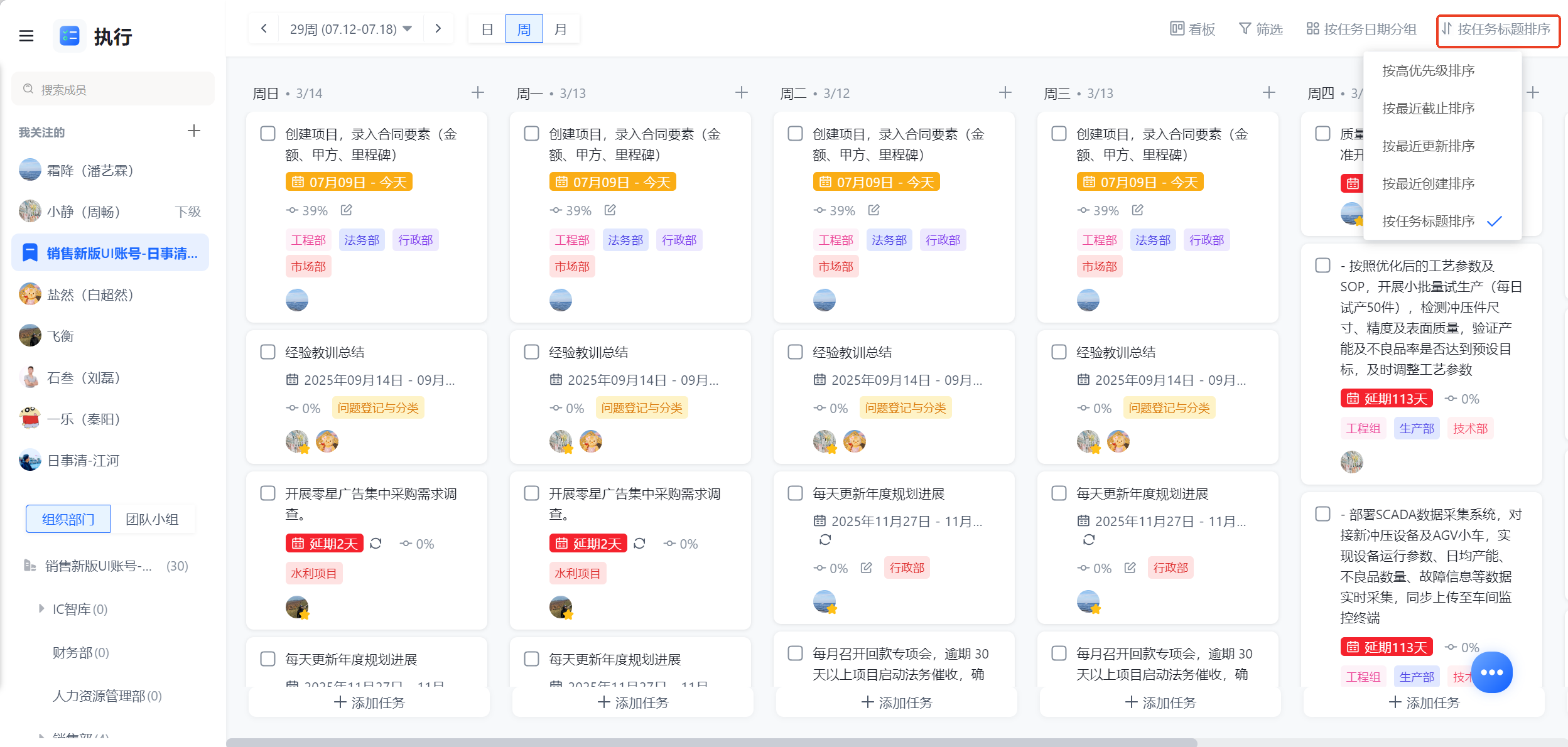Click the repeat icon beside 延期2天 in 周日
The width and height of the screenshot is (1568, 747).
376,544
